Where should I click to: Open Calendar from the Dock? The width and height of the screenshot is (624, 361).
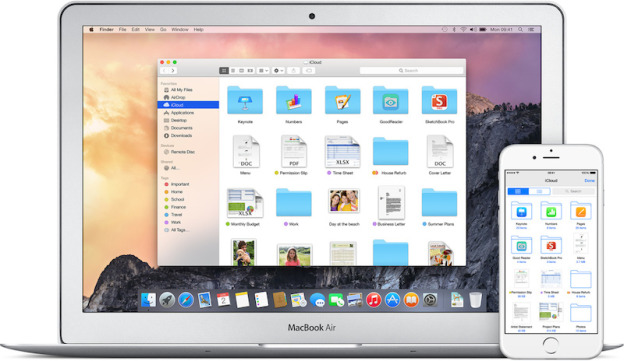coord(223,300)
